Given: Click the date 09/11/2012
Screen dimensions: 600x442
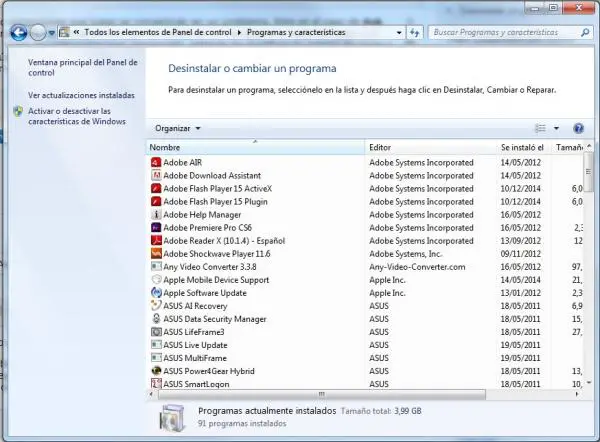Looking at the screenshot, I should [x=520, y=254].
